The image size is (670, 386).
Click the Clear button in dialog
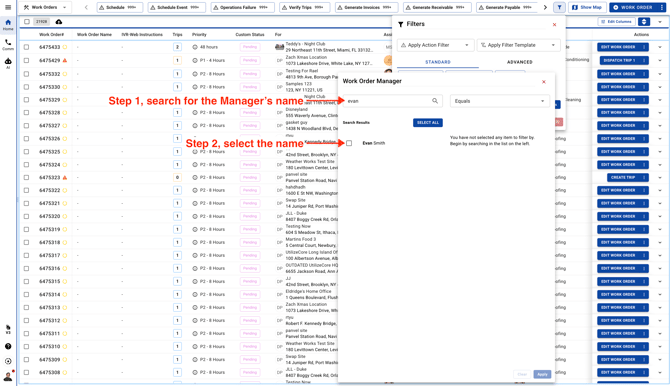(x=522, y=374)
